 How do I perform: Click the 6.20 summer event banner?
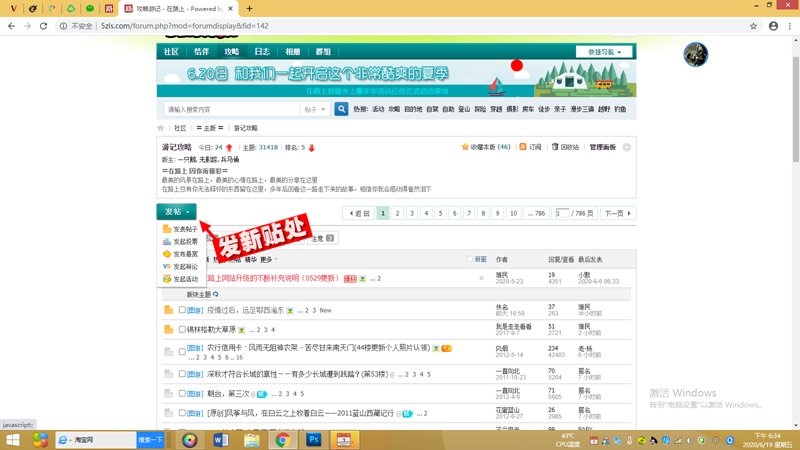396,79
